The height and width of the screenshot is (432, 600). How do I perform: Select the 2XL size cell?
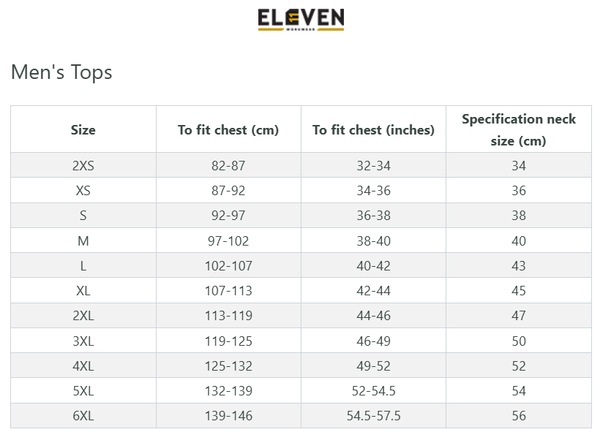point(83,316)
